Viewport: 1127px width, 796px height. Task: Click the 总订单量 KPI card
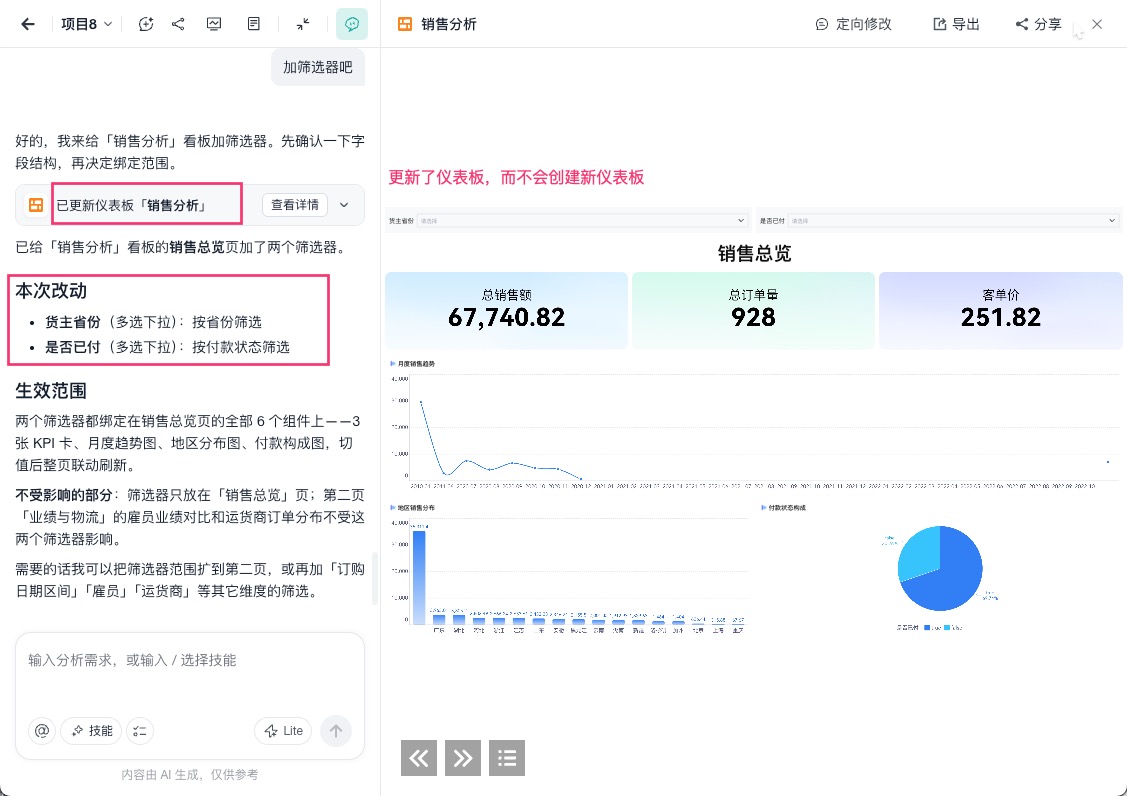753,311
